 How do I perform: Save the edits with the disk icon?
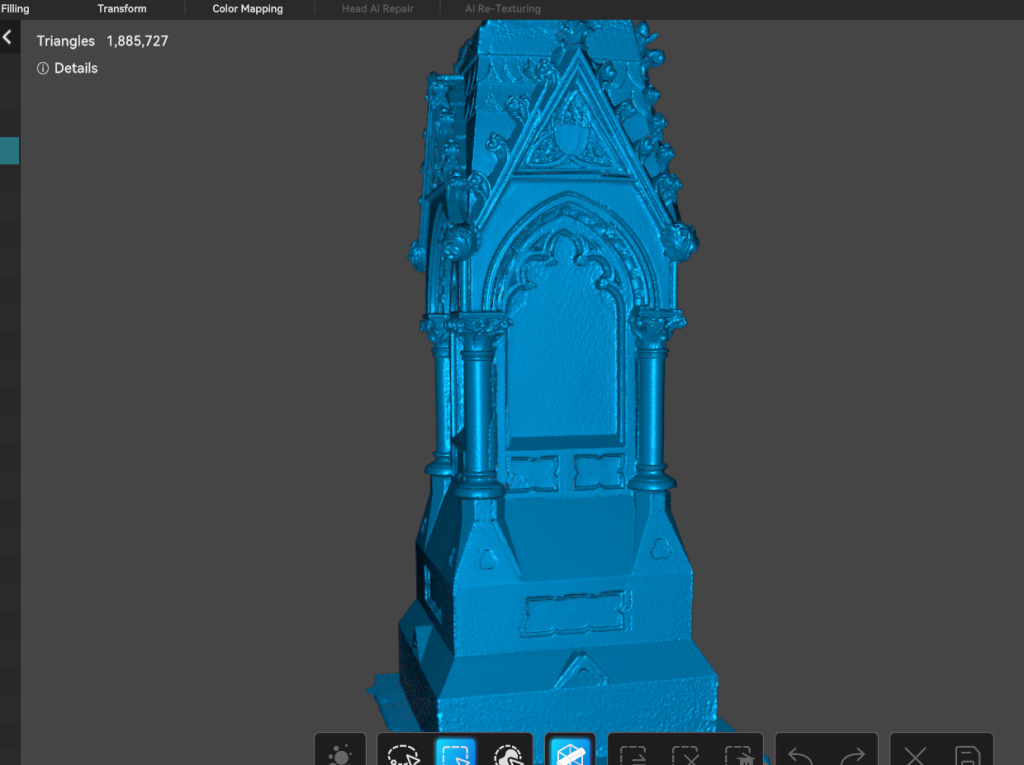[x=967, y=754]
